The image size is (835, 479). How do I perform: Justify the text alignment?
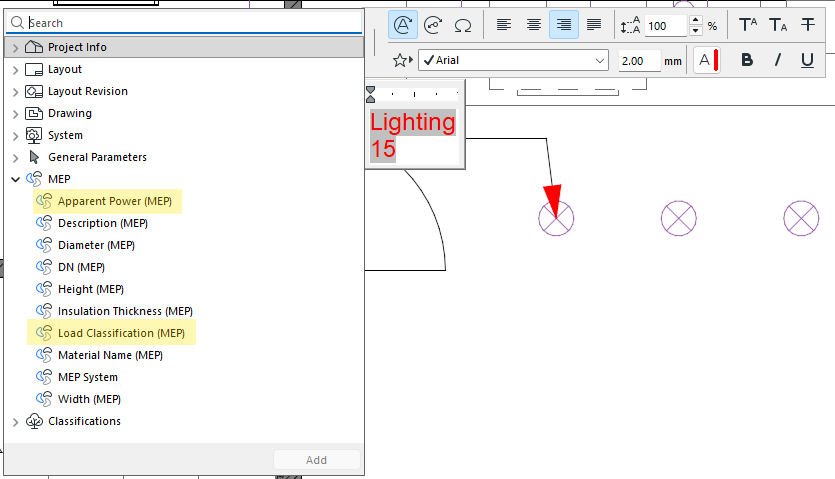[594, 25]
